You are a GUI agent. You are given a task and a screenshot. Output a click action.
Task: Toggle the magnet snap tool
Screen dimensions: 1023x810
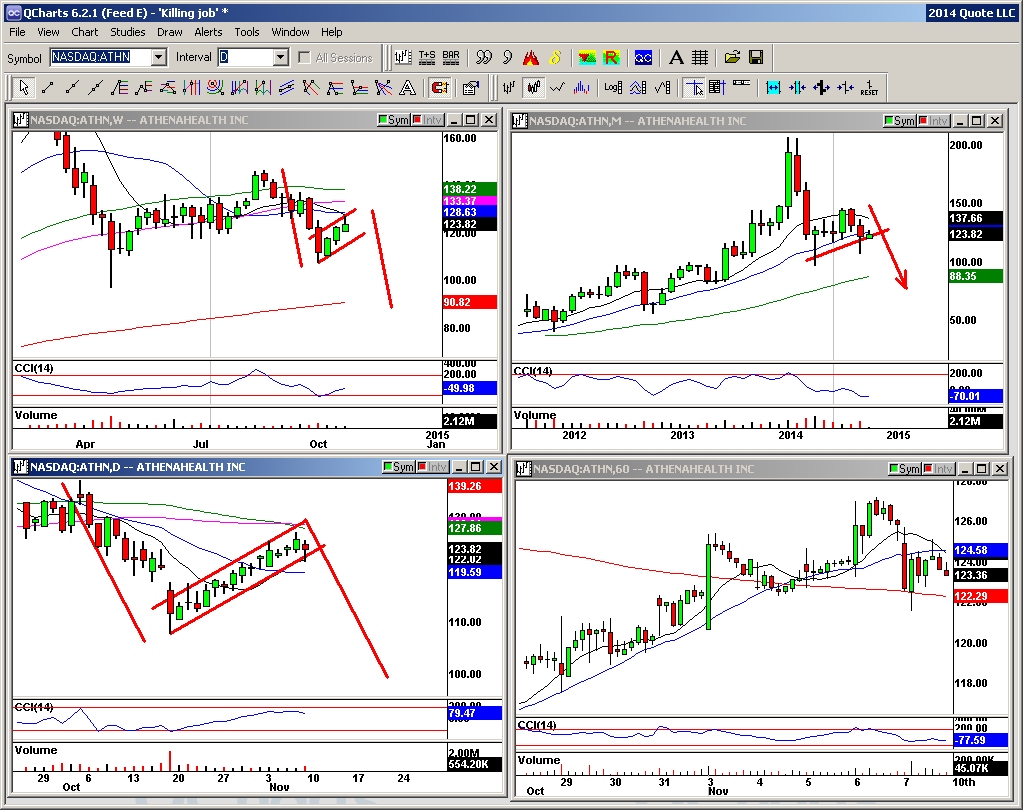[440, 87]
